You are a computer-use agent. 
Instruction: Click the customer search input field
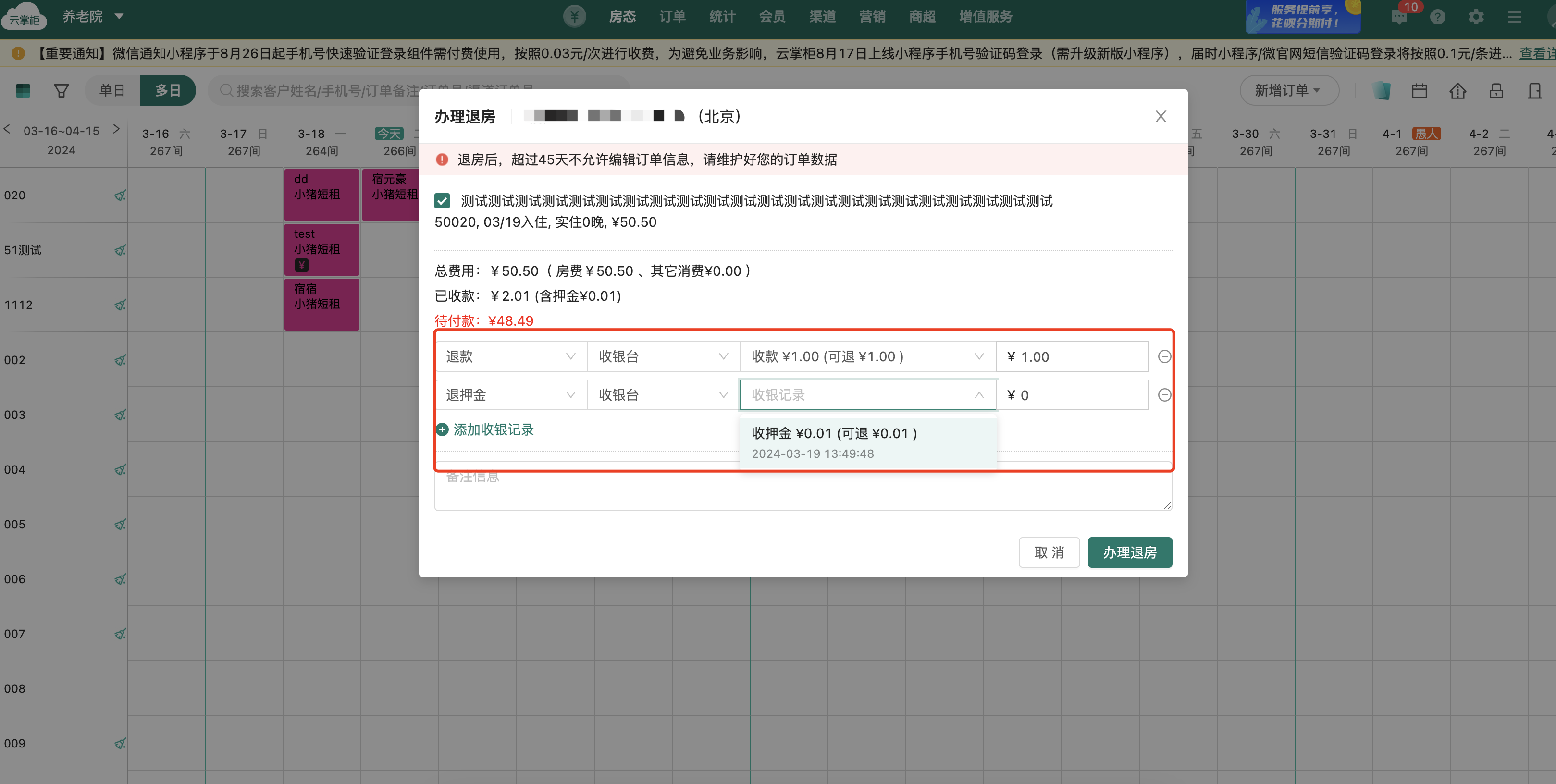pos(420,91)
